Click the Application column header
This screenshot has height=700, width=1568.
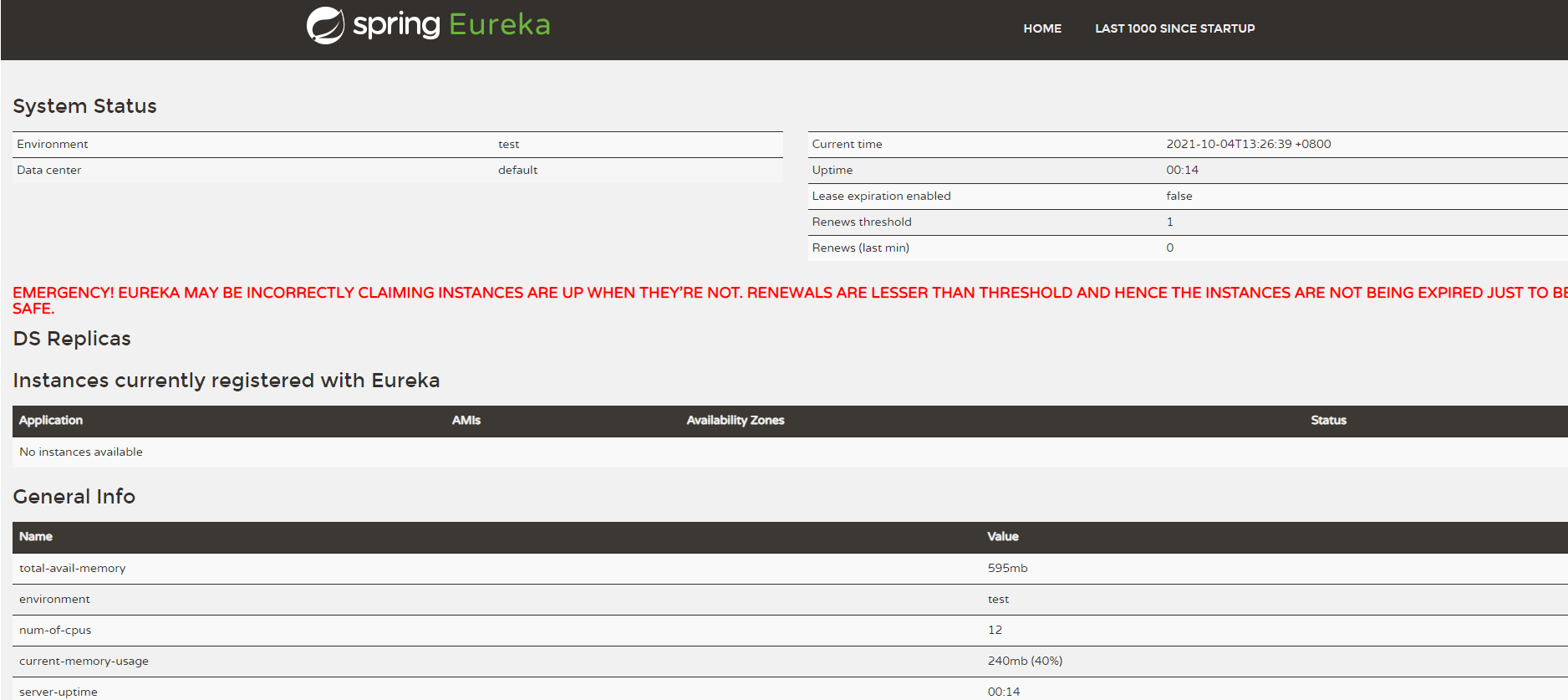click(x=51, y=421)
